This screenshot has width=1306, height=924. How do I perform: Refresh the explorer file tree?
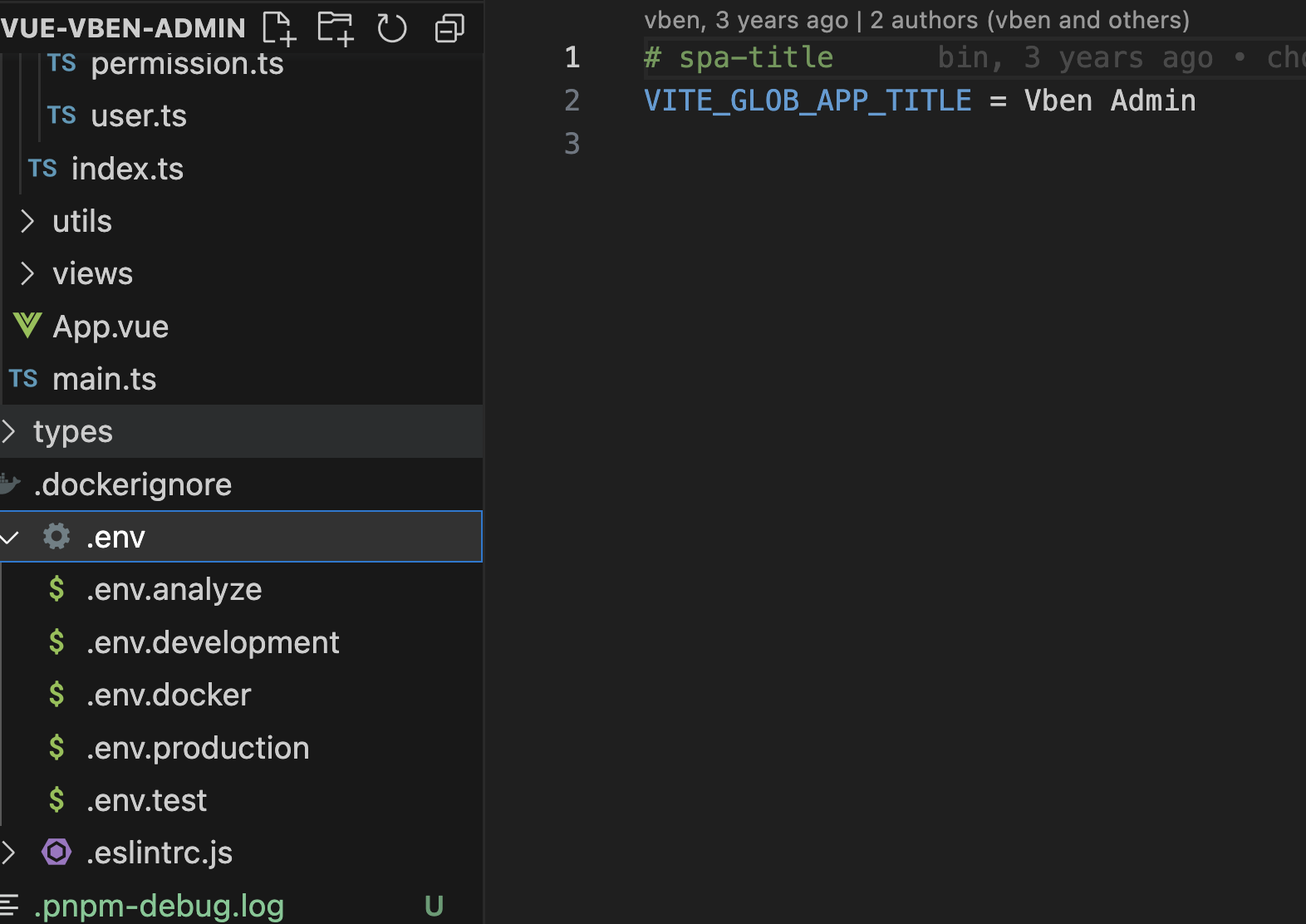[392, 28]
